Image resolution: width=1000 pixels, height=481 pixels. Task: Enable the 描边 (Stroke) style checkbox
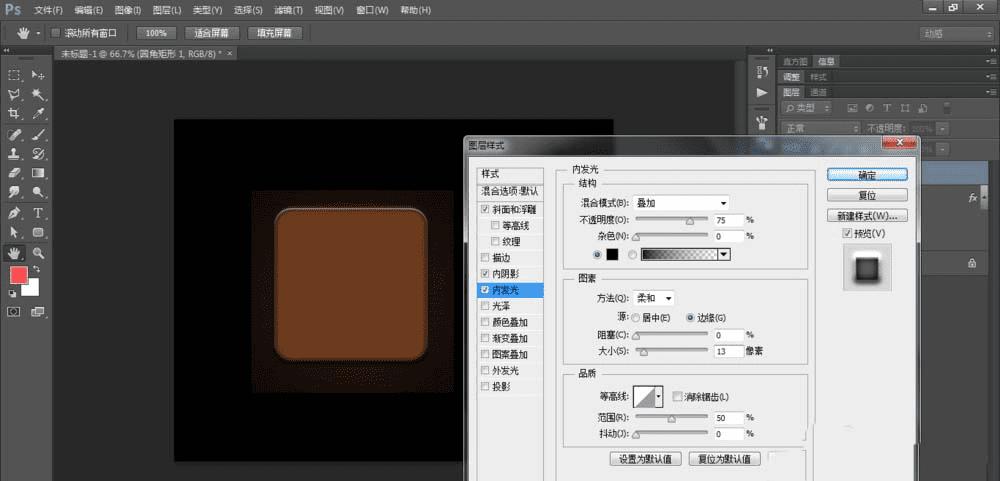click(x=485, y=258)
